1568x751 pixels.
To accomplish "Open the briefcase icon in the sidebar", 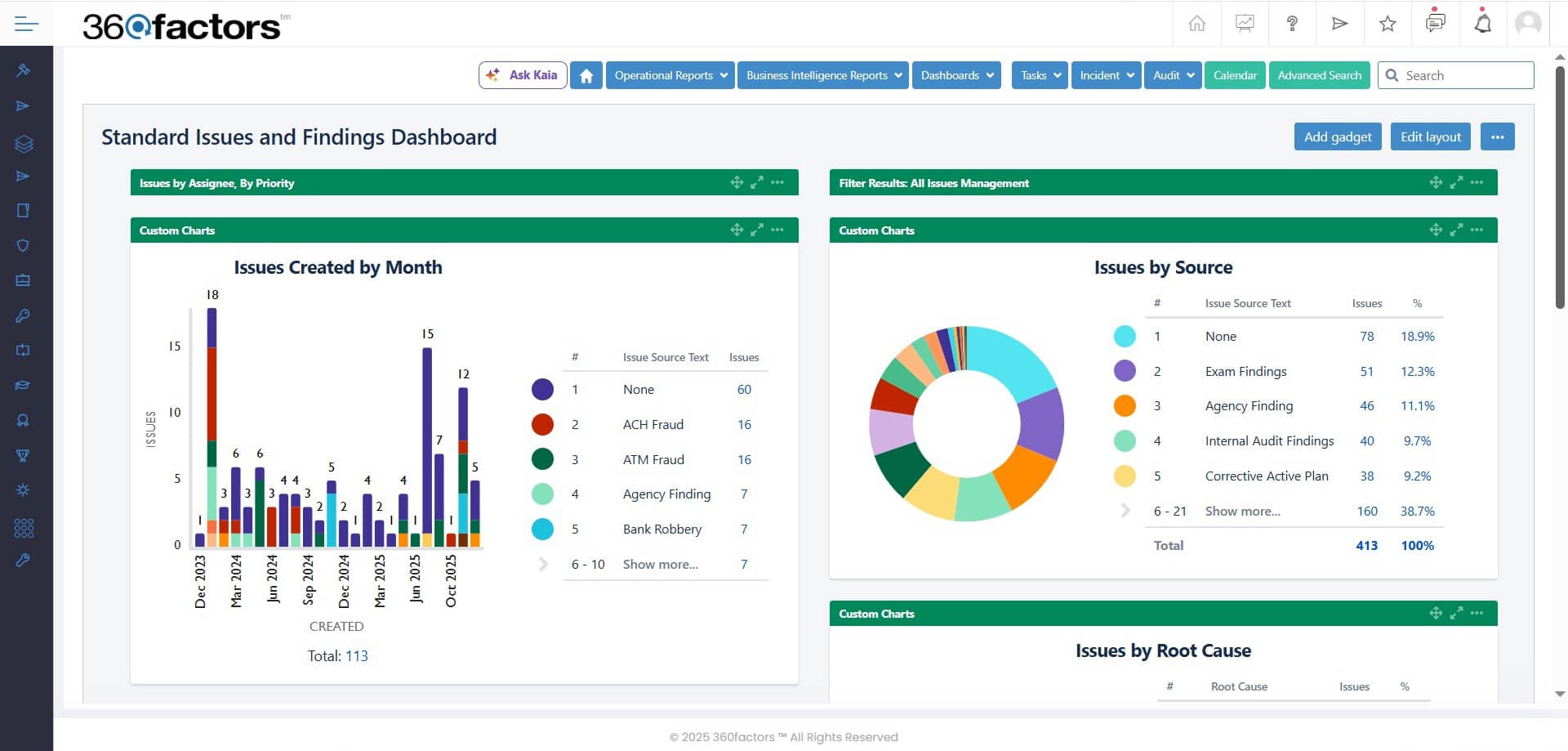I will [x=23, y=280].
